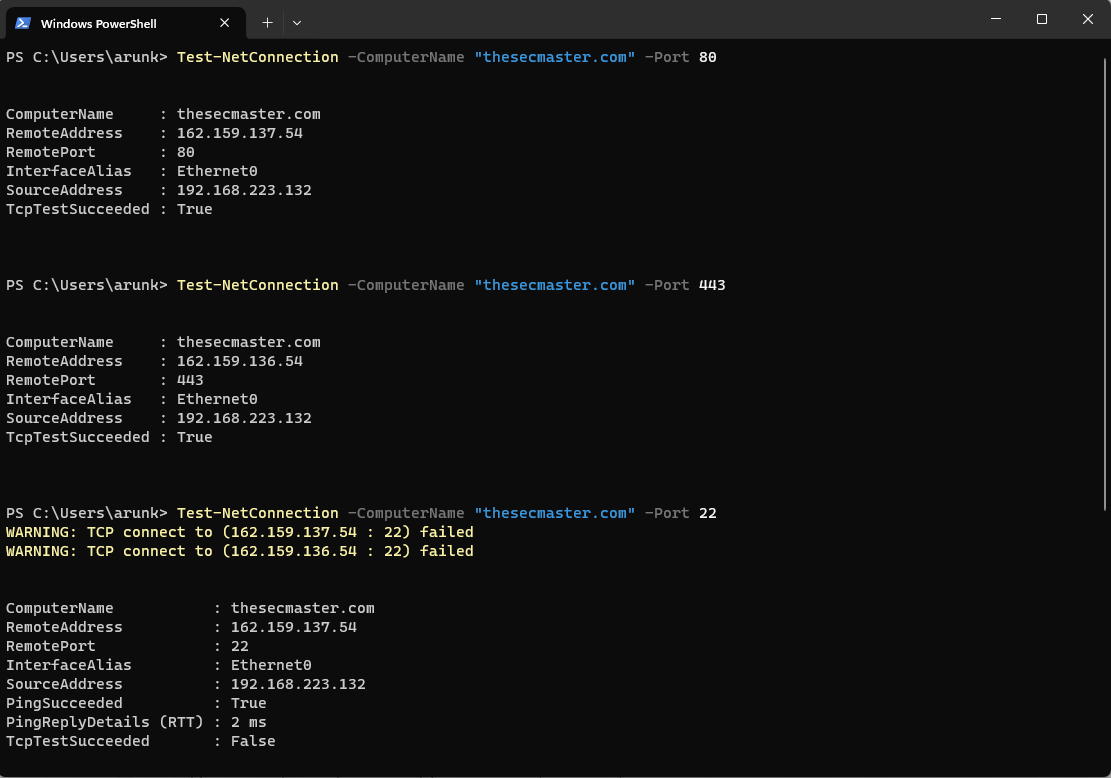Open a new tab with plus button
This screenshot has width=1111, height=778.
[x=267, y=23]
